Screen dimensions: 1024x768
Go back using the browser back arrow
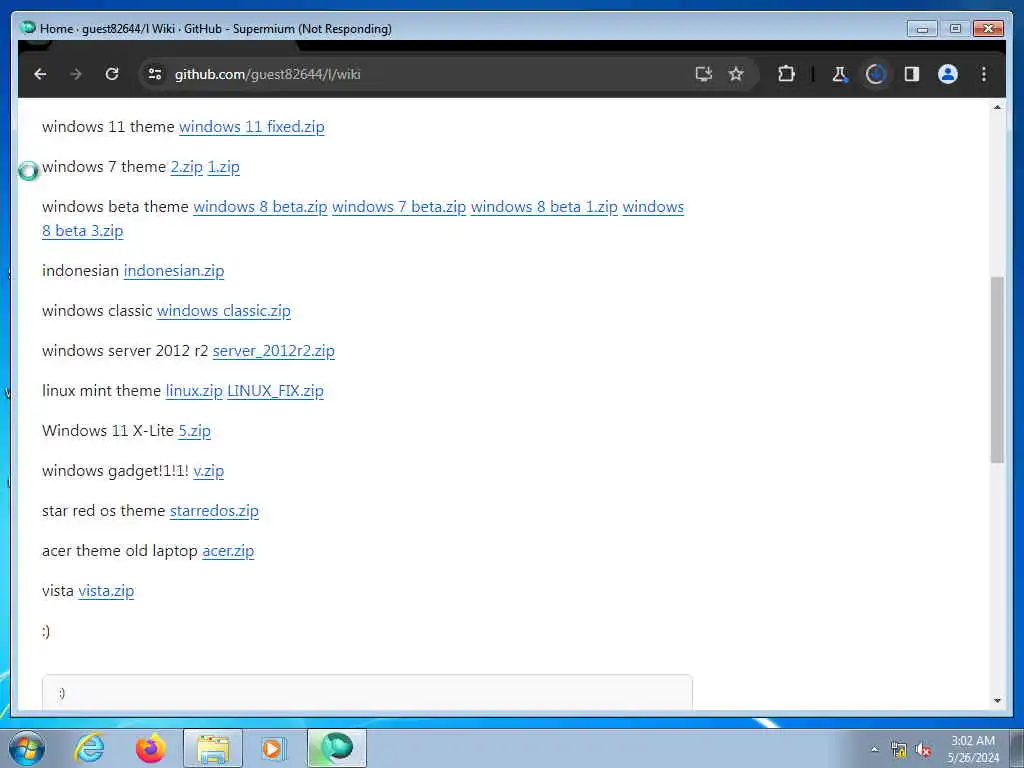40,74
